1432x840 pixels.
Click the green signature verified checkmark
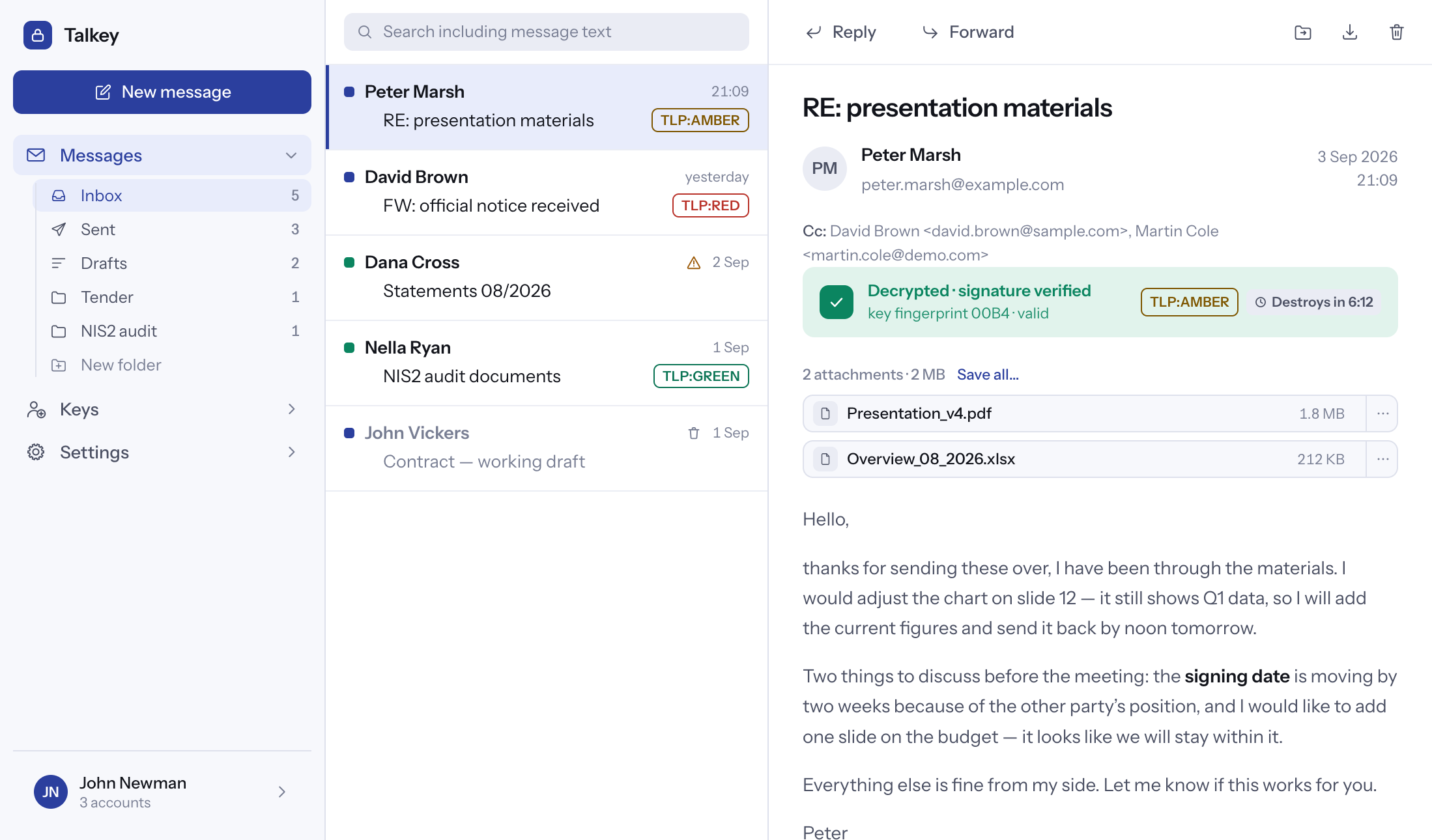coord(837,302)
